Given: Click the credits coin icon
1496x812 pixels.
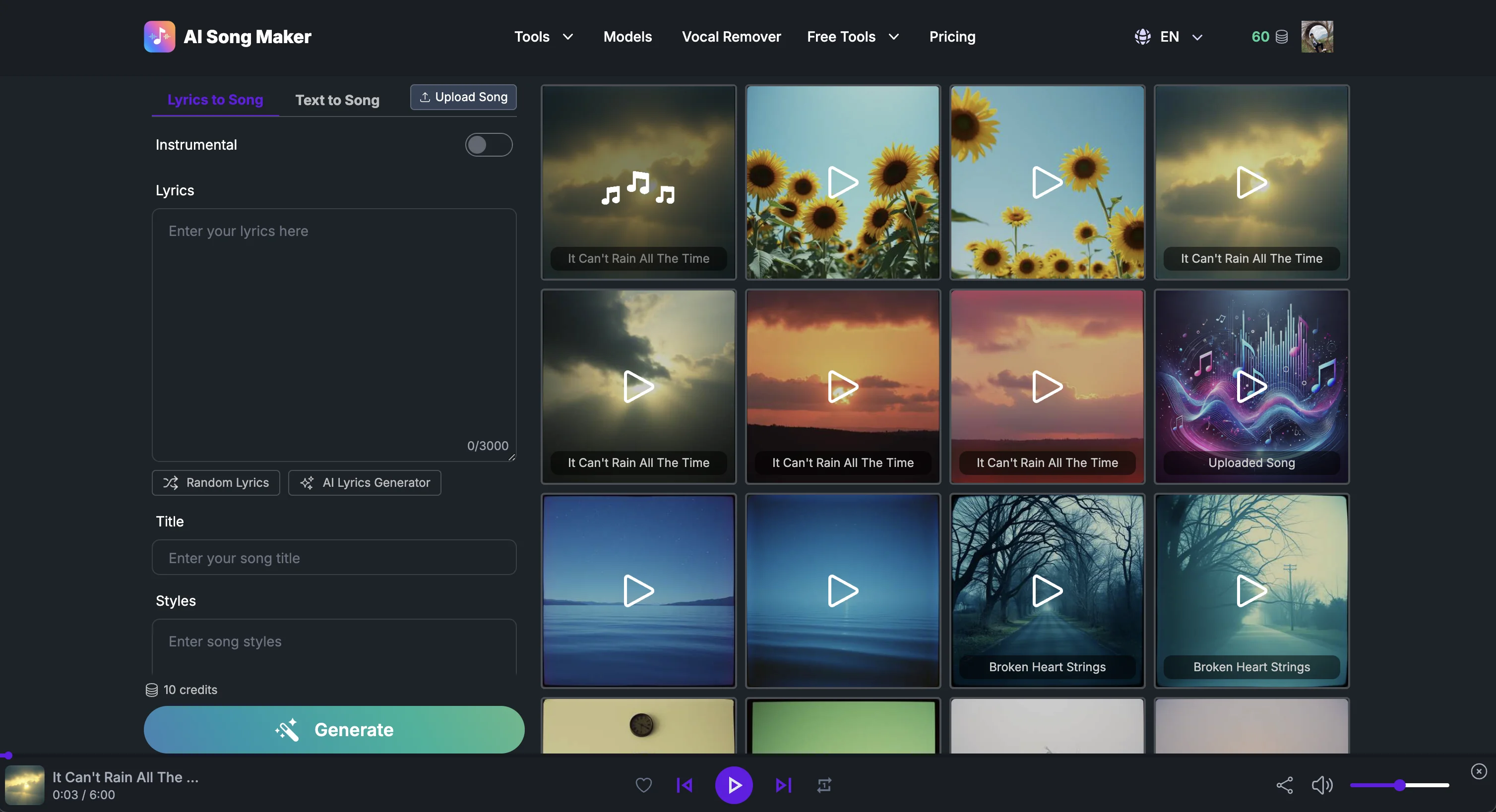Looking at the screenshot, I should point(1282,37).
